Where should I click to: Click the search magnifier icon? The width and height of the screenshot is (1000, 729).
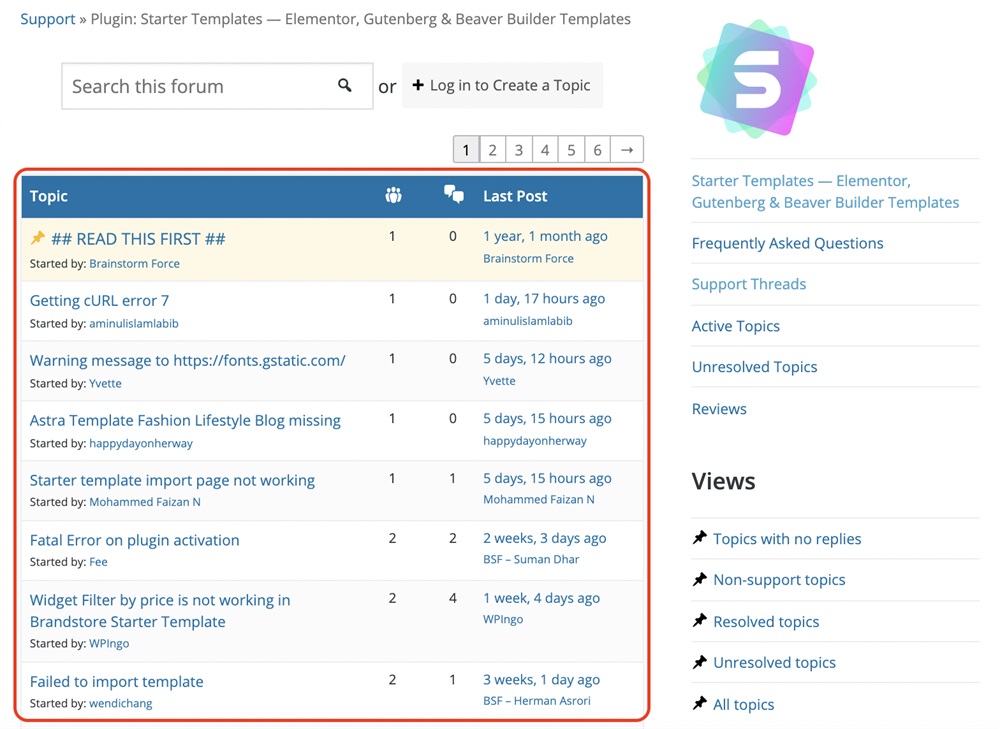(345, 86)
